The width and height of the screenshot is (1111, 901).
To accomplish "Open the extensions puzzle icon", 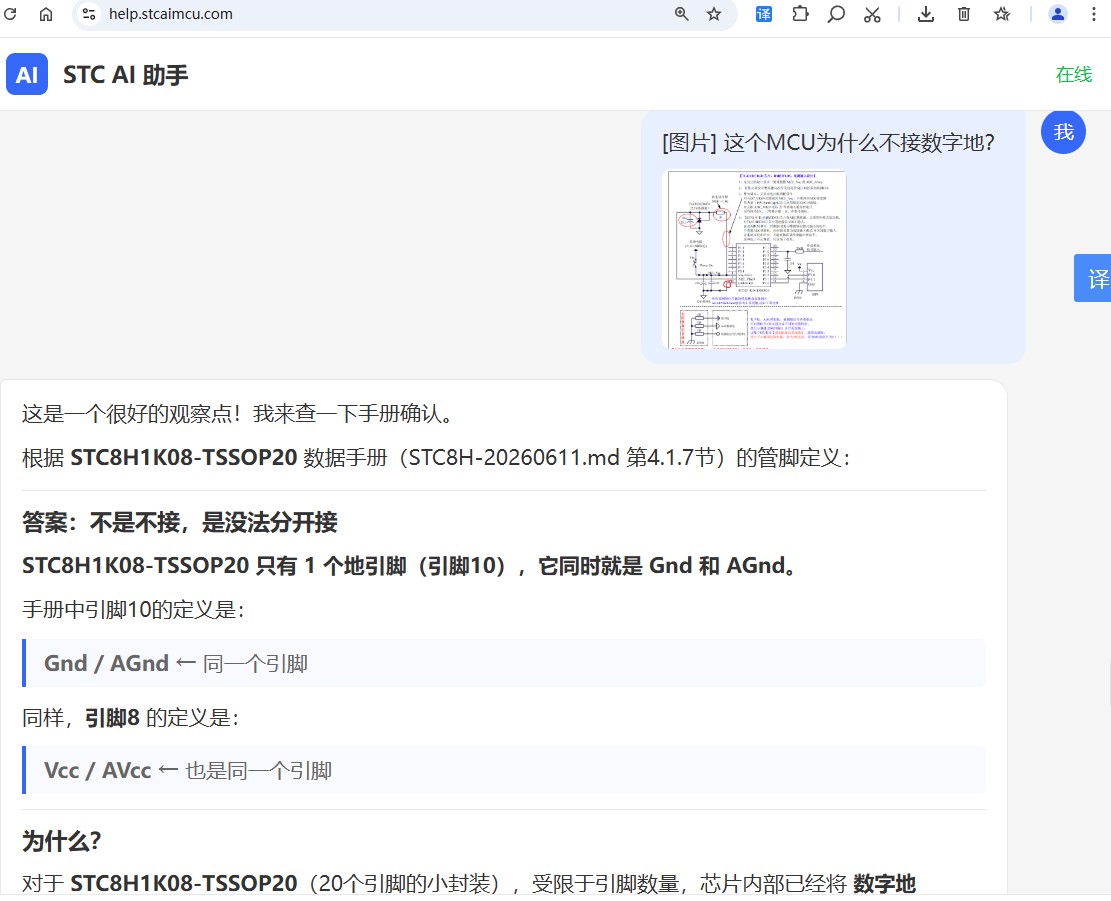I will [800, 14].
